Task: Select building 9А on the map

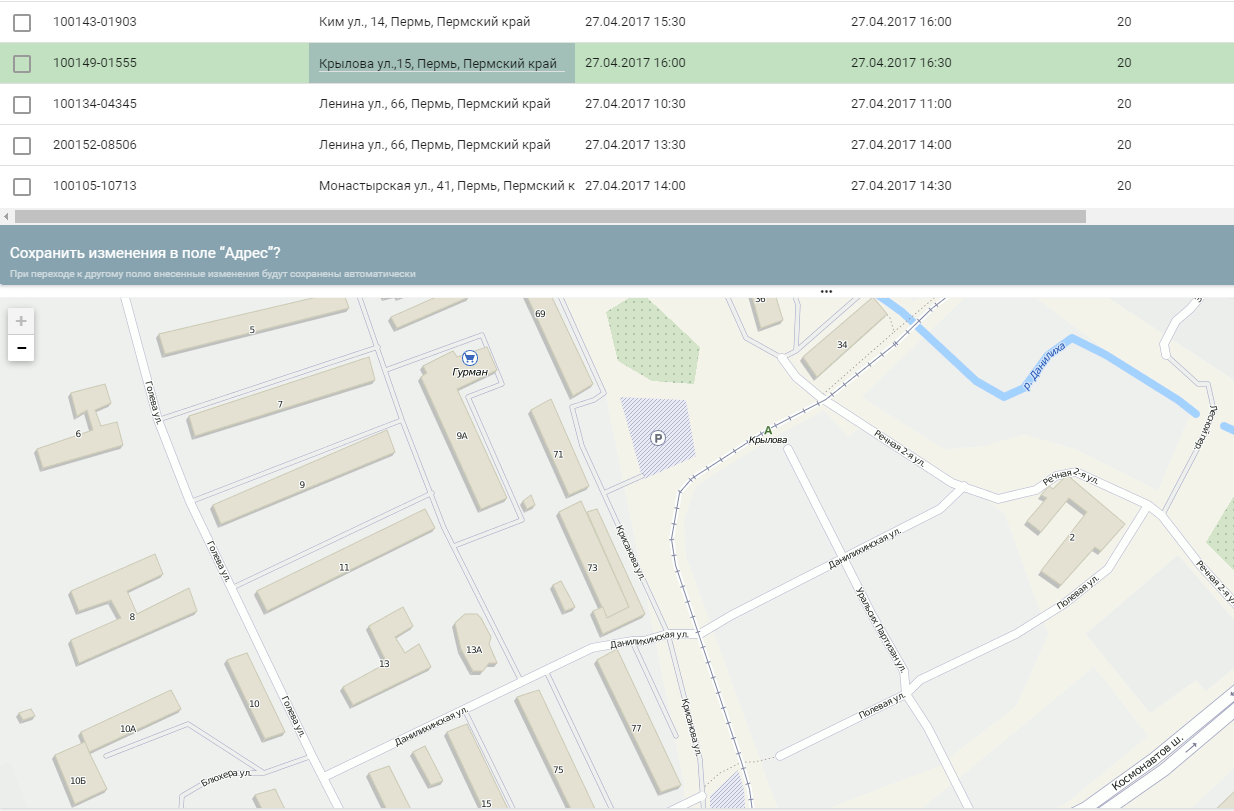Action: pyautogui.click(x=462, y=436)
